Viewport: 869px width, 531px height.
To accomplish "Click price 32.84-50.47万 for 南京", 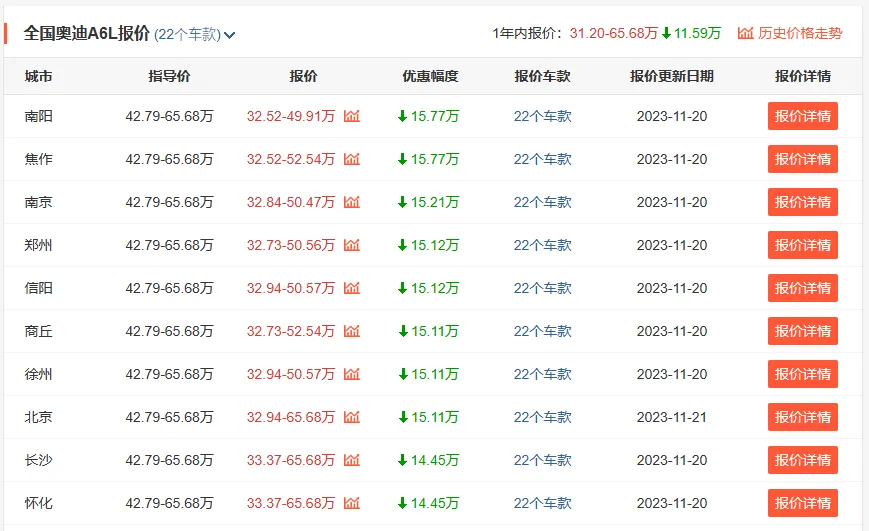I will [291, 202].
